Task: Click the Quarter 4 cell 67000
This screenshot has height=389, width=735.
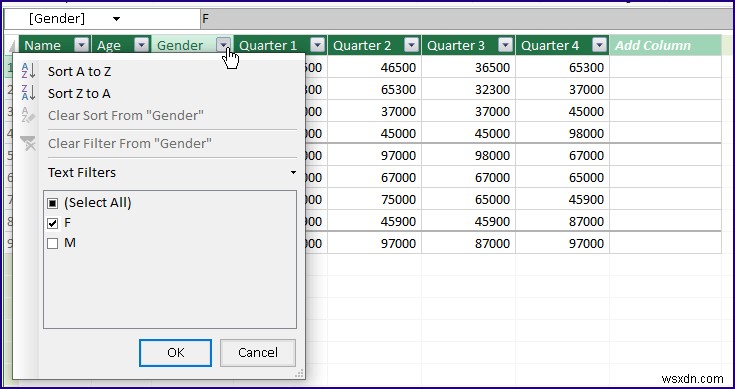Action: 562,155
